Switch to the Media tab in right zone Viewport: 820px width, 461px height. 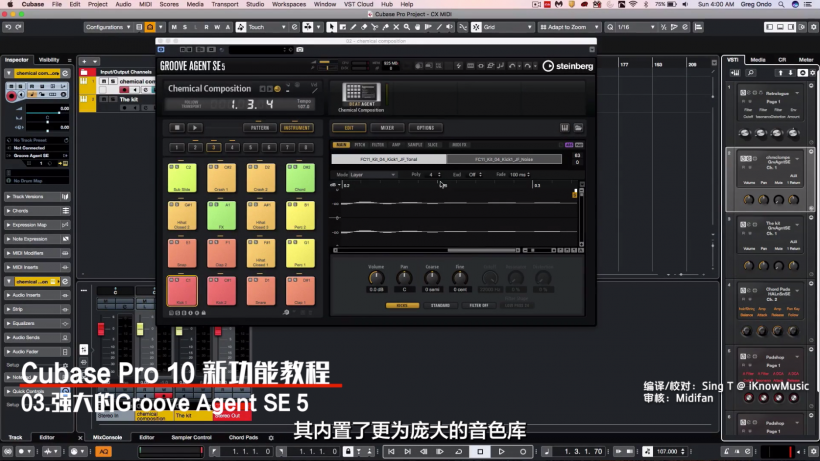(758, 60)
